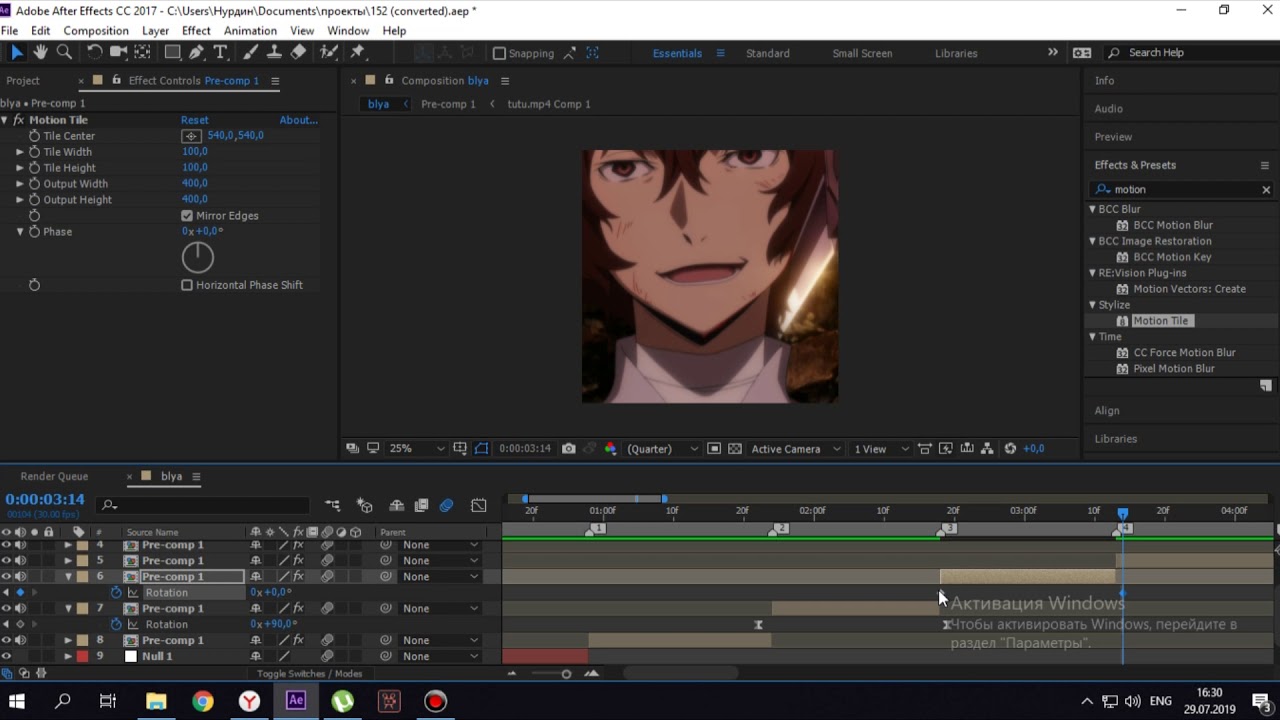Image resolution: width=1280 pixels, height=720 pixels.
Task: Click Reset for Motion Tile effect
Action: [x=194, y=120]
